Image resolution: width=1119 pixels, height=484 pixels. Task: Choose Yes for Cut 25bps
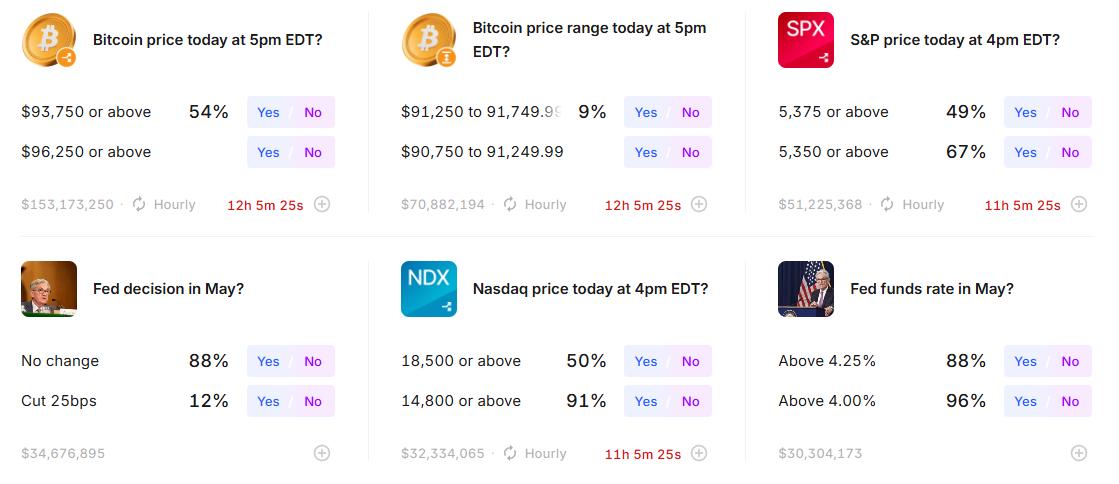268,401
